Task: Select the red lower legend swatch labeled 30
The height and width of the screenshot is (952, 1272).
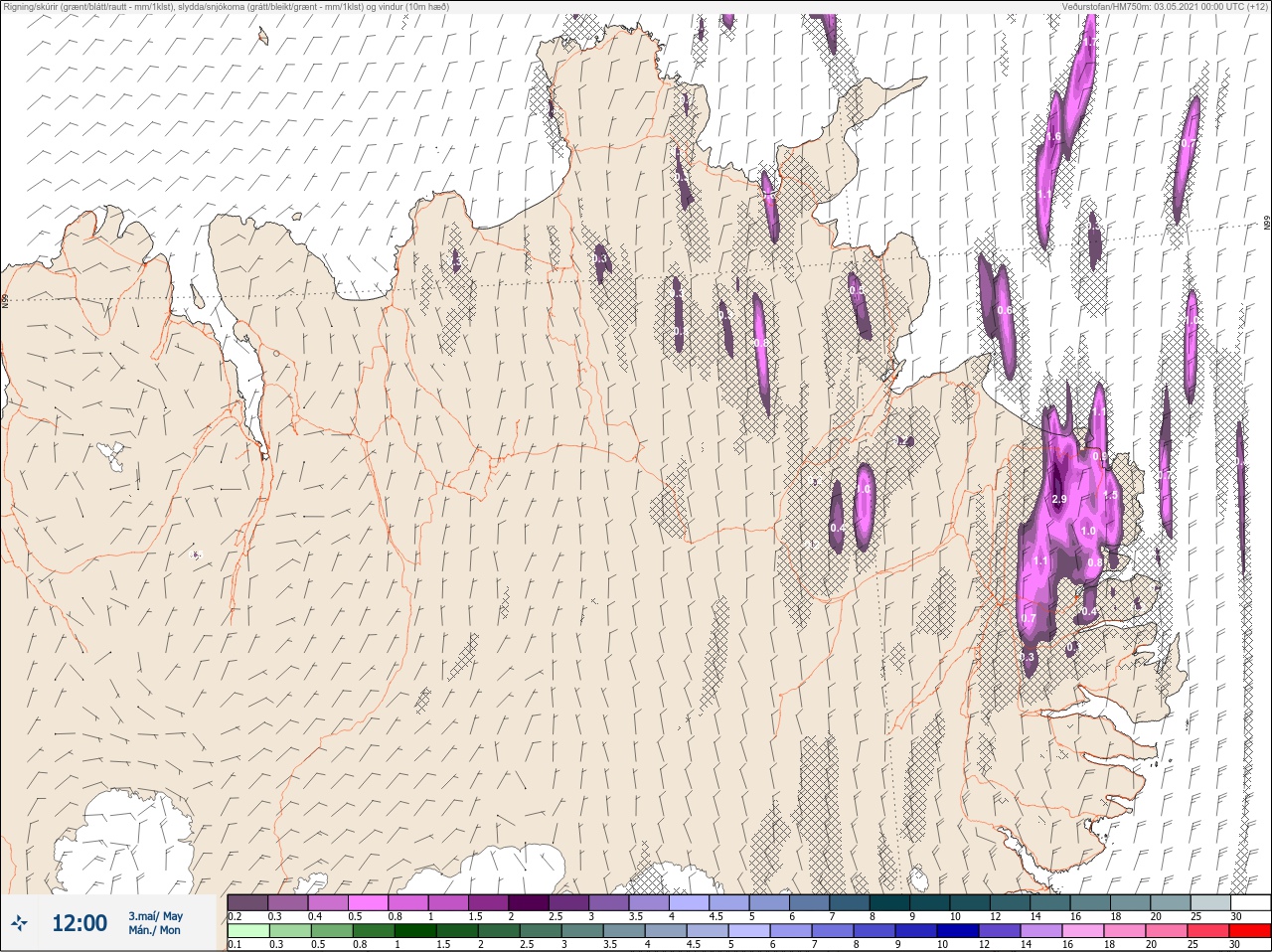Action: [x=1250, y=931]
